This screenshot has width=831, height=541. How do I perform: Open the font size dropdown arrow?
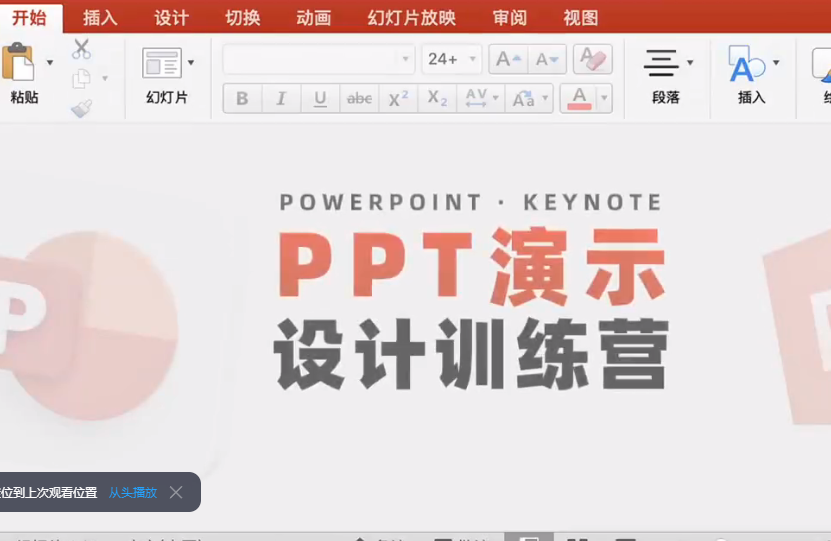(473, 59)
